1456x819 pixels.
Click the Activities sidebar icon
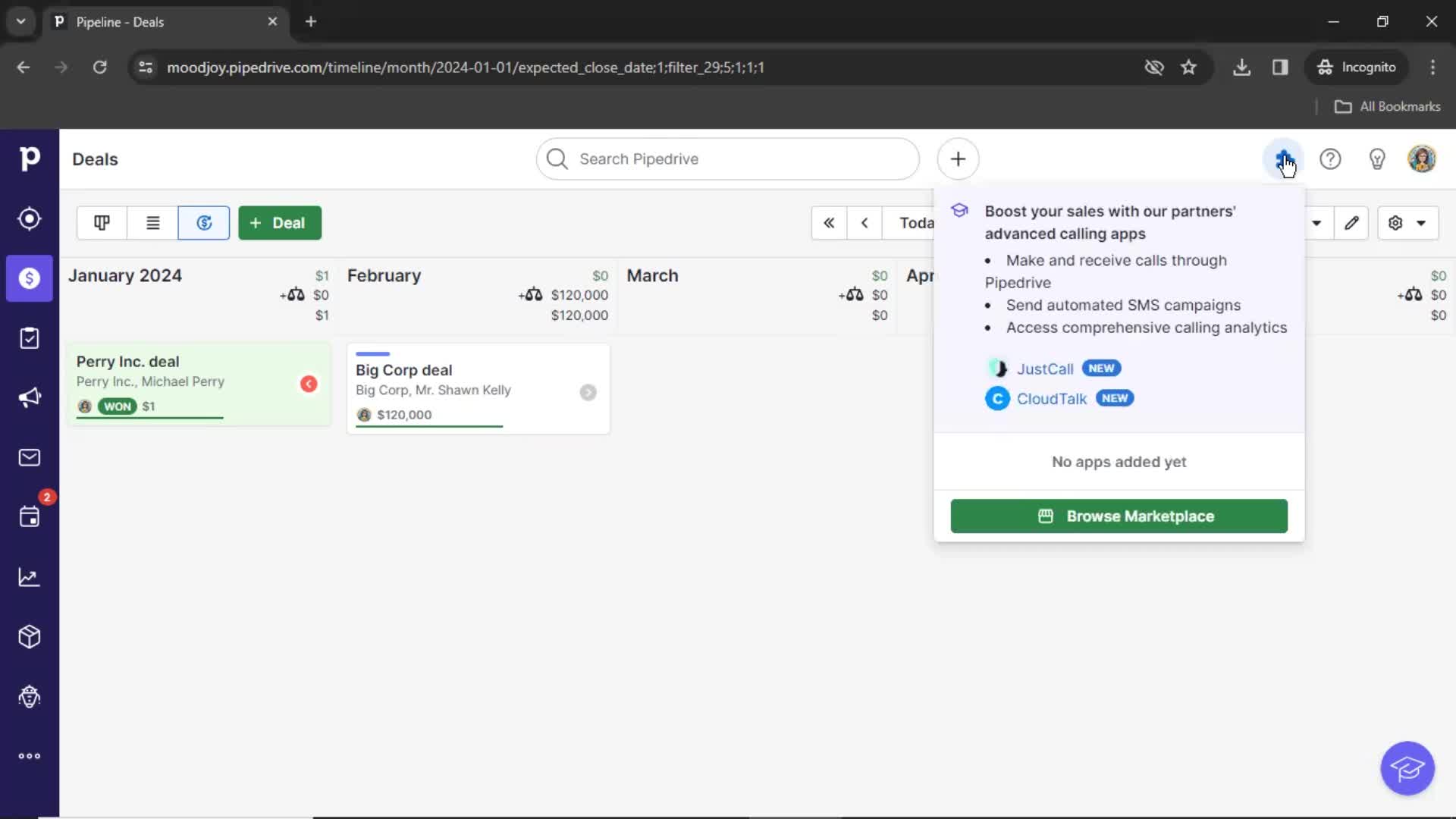pos(29,517)
